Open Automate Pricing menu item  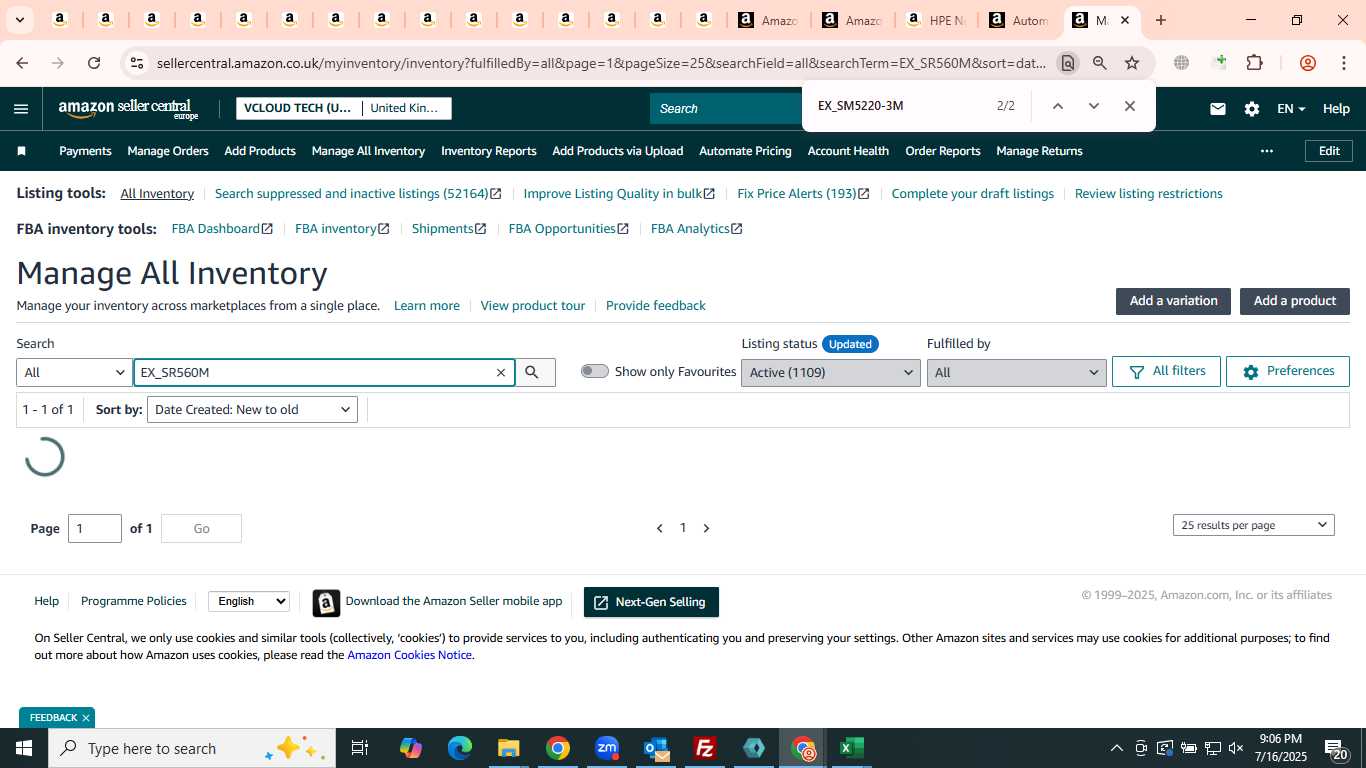click(x=745, y=151)
